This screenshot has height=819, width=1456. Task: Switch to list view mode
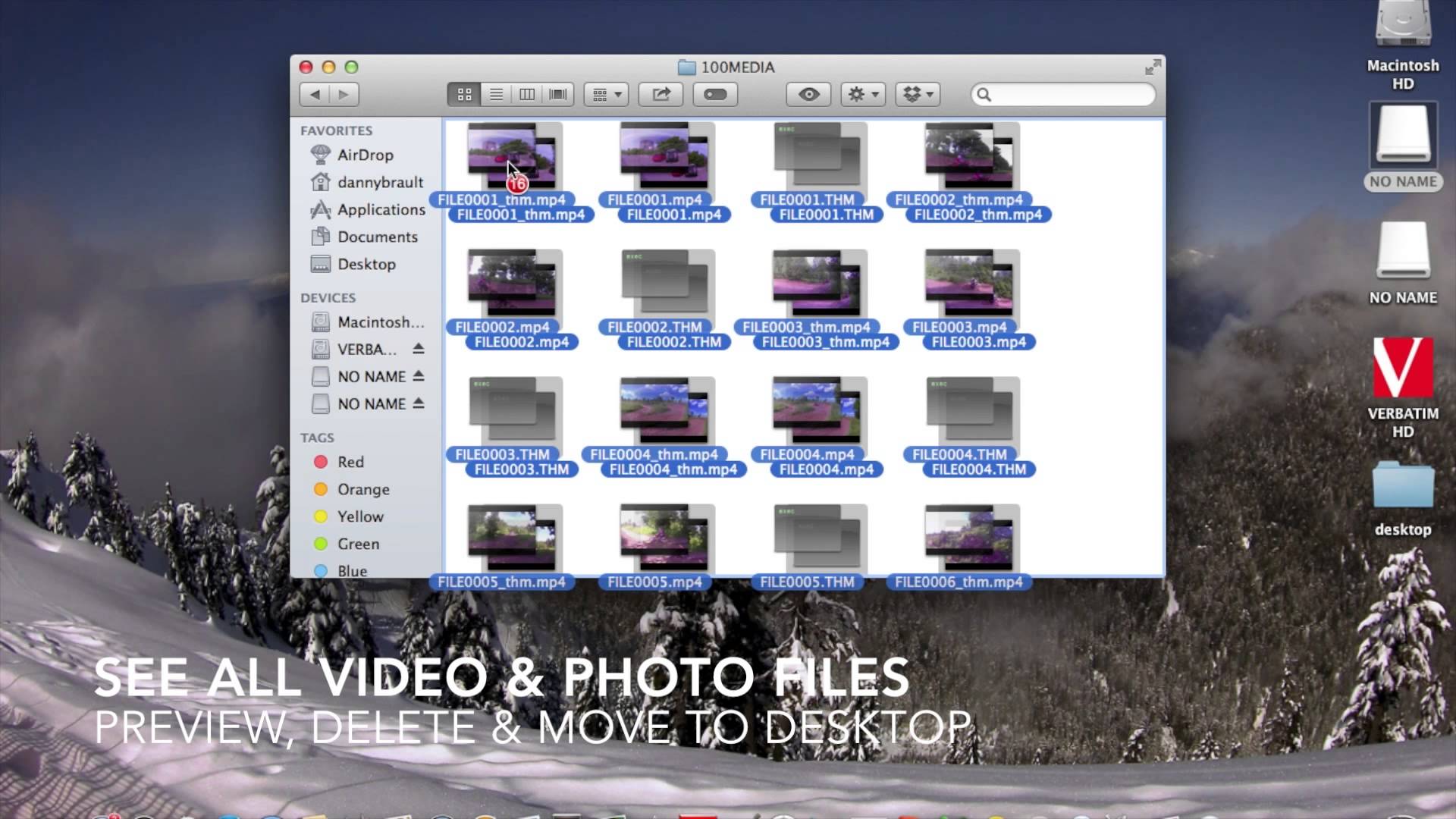pos(496,95)
